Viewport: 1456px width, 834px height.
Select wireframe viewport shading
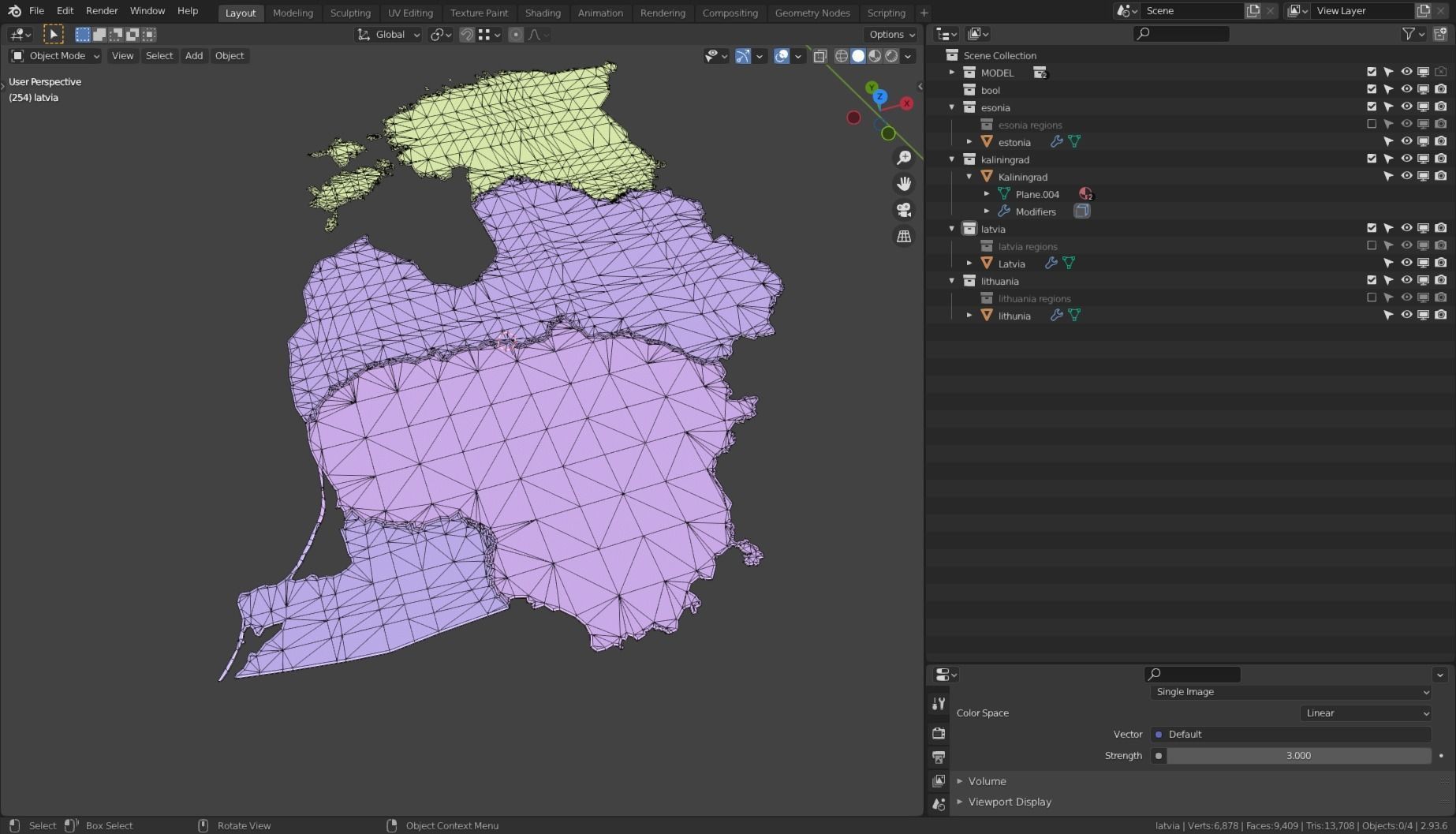tap(842, 56)
